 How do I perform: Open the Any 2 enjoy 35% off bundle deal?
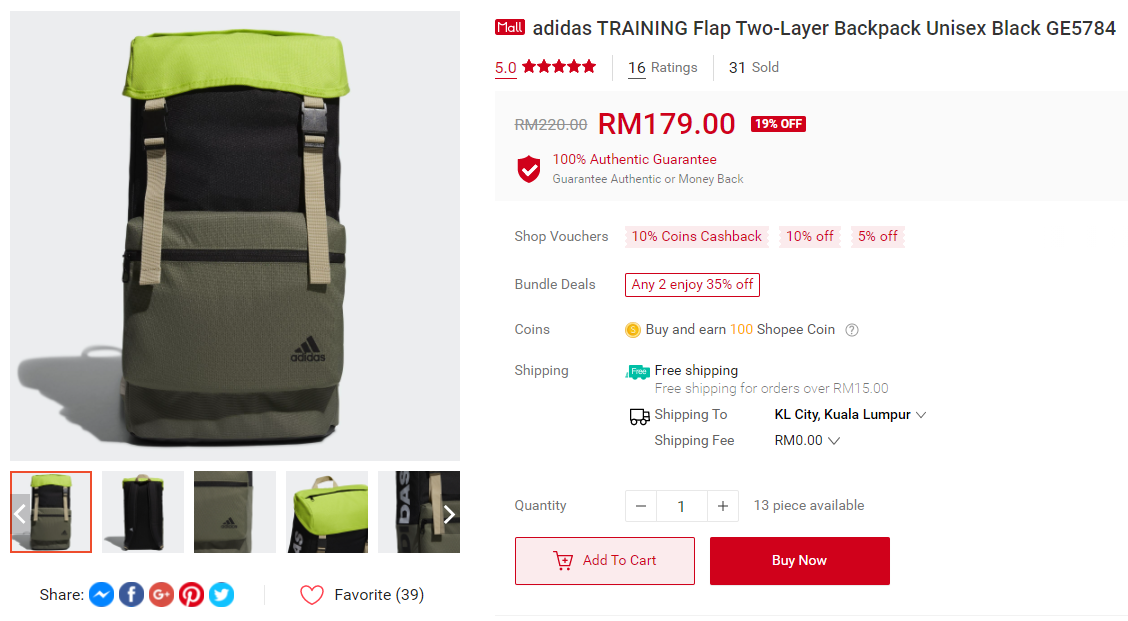[x=692, y=284]
